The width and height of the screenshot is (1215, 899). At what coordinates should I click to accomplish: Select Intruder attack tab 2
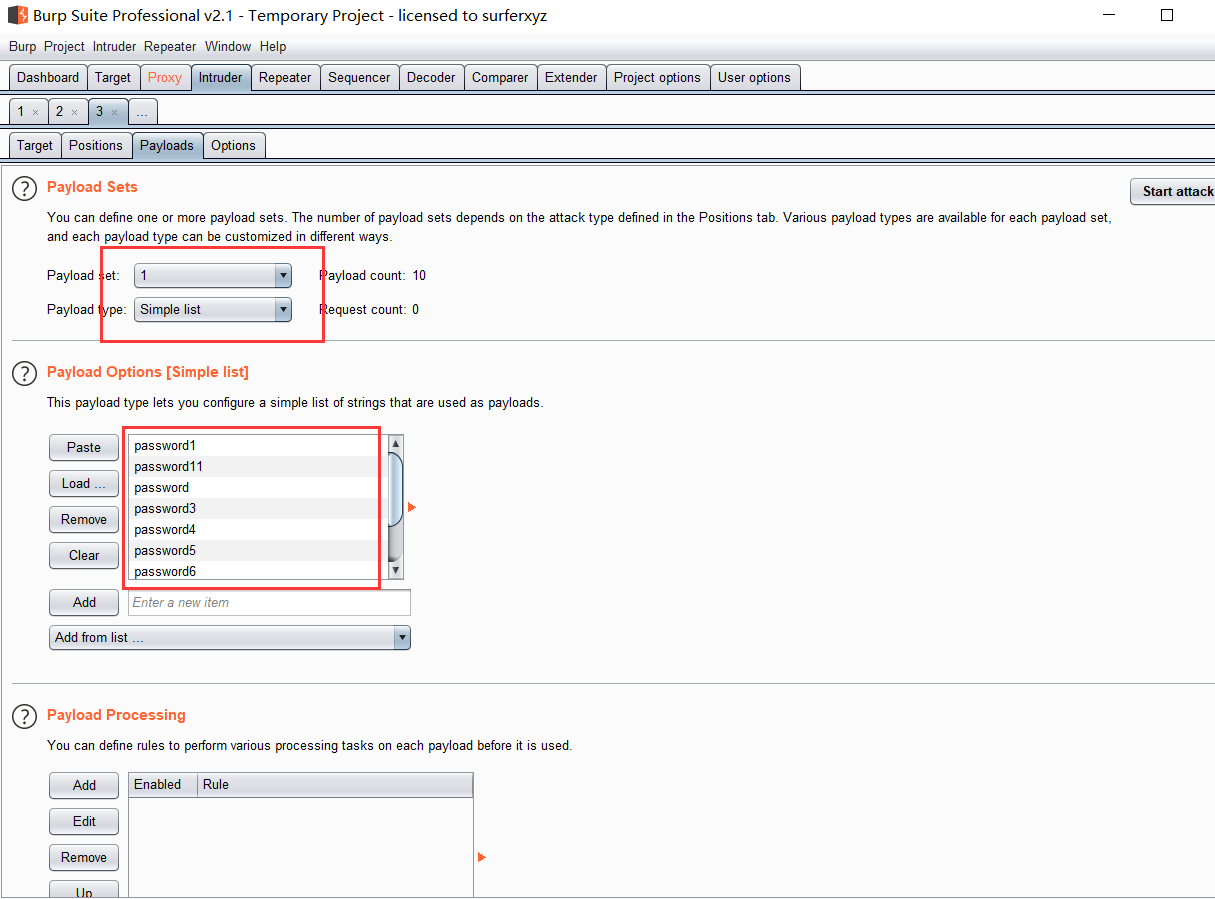coord(59,112)
